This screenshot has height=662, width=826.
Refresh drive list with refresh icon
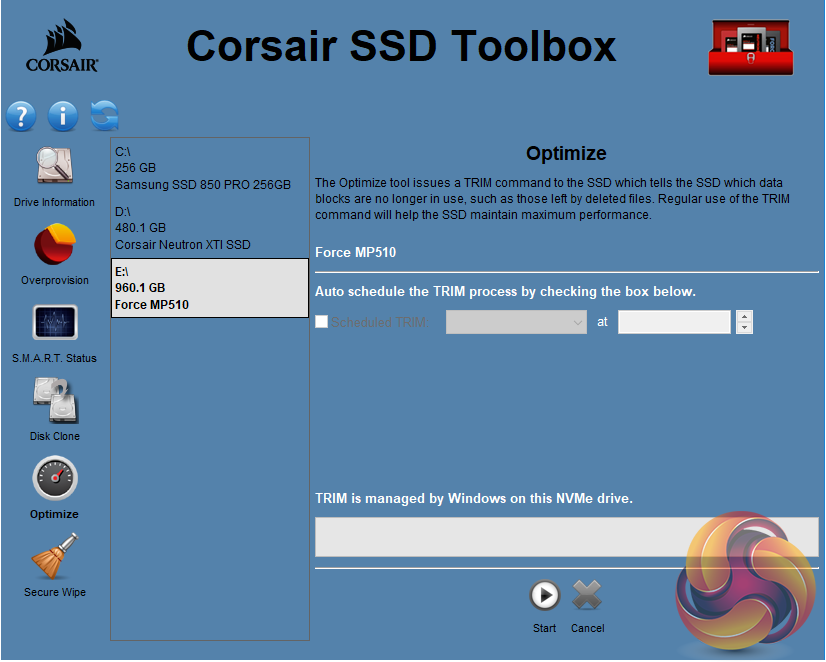tap(104, 116)
